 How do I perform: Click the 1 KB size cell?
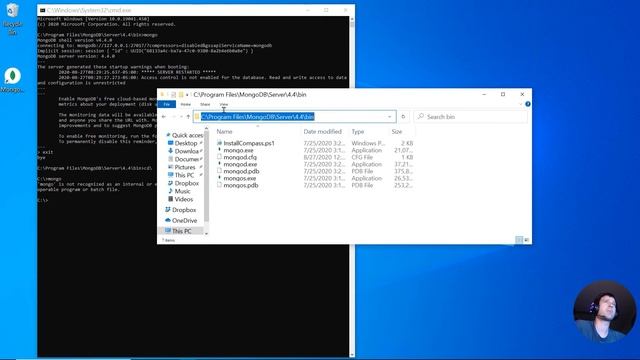pyautogui.click(x=407, y=157)
